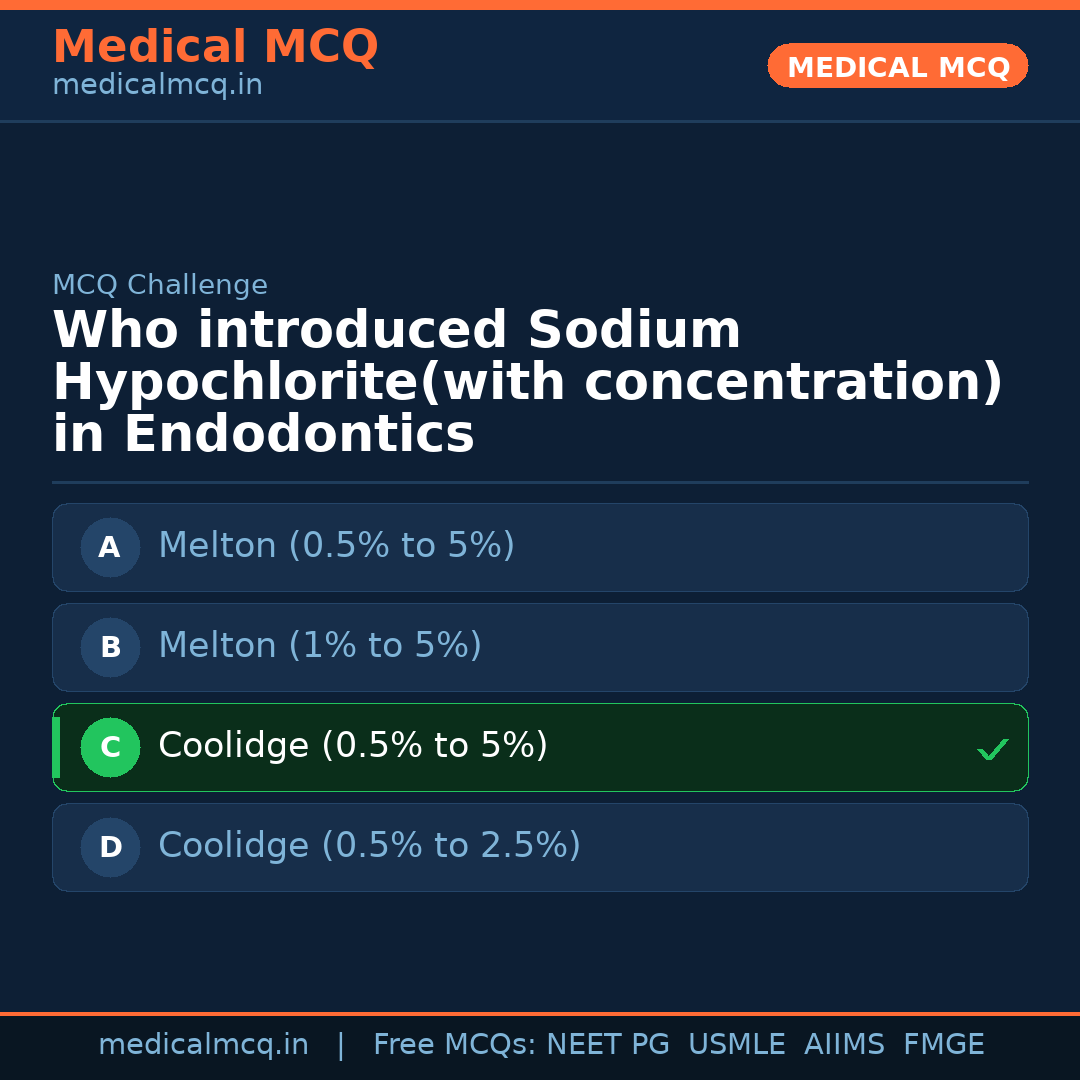
Task: Click the letter B circle icon
Action: [x=110, y=647]
